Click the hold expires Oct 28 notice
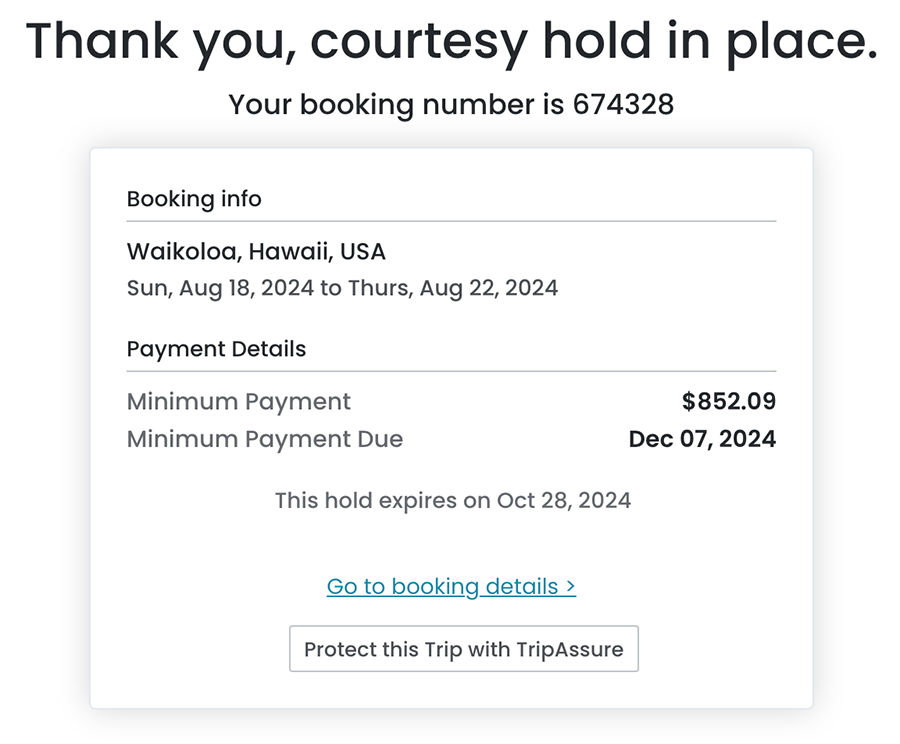 (x=453, y=499)
